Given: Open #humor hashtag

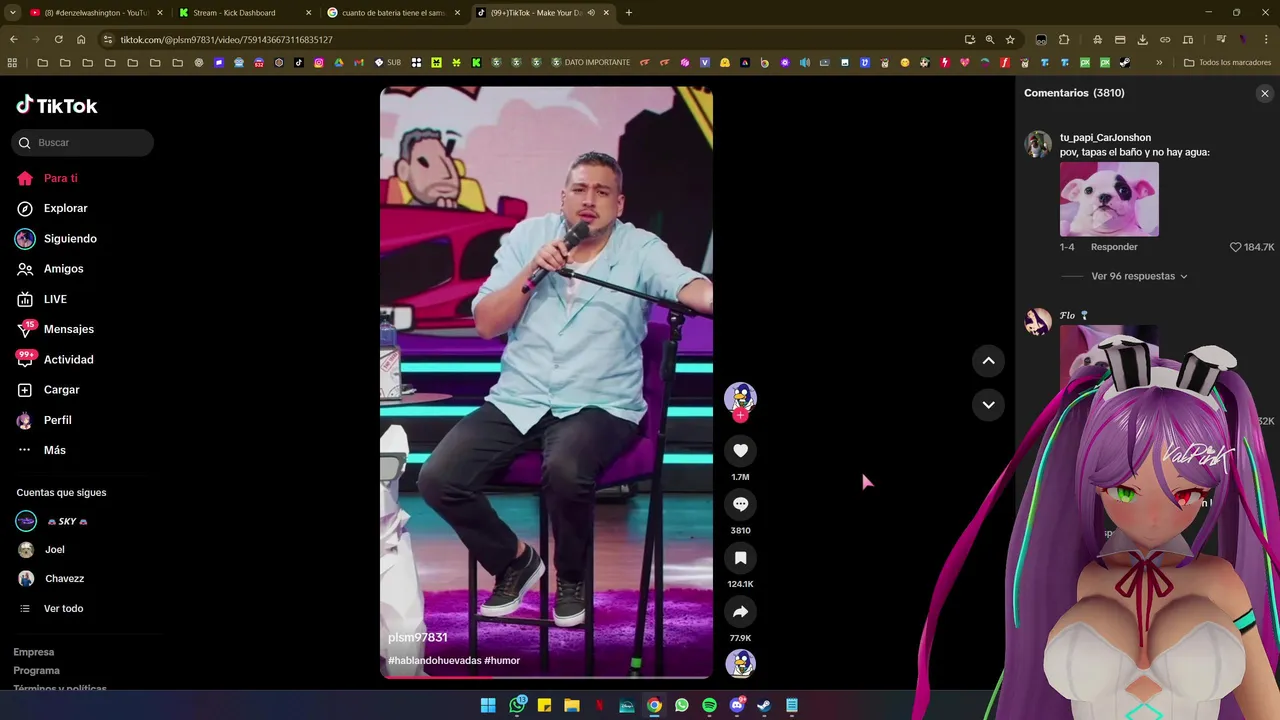Looking at the screenshot, I should pos(502,661).
